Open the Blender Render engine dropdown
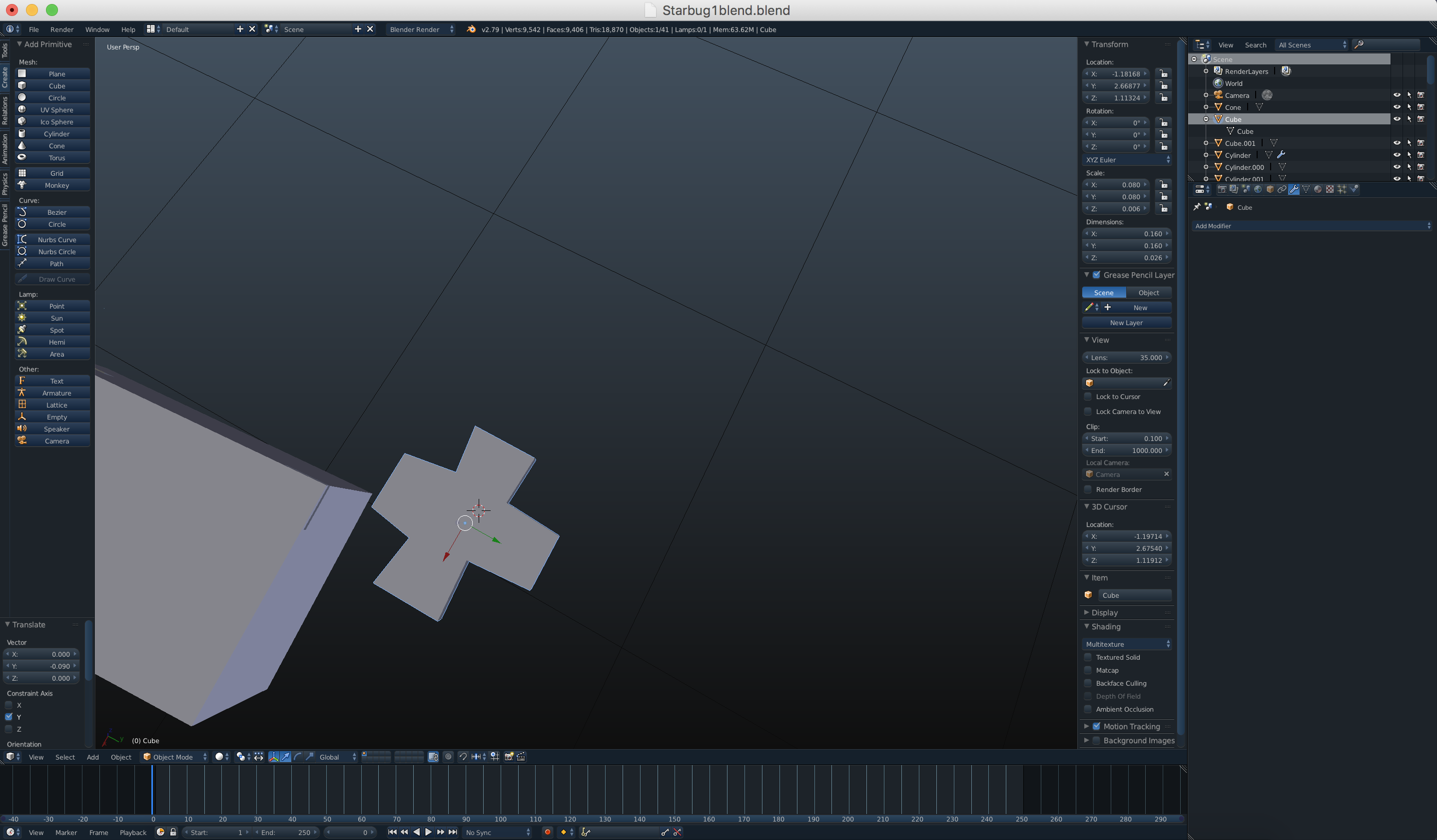The height and width of the screenshot is (840, 1437). click(x=421, y=29)
